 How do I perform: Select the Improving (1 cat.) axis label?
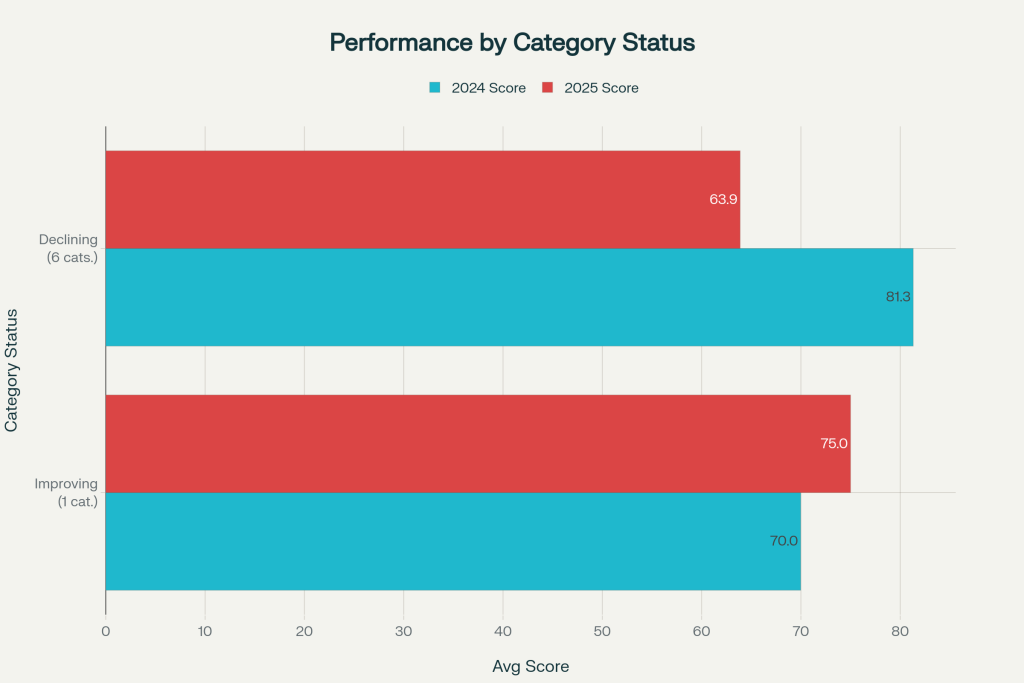tap(66, 492)
